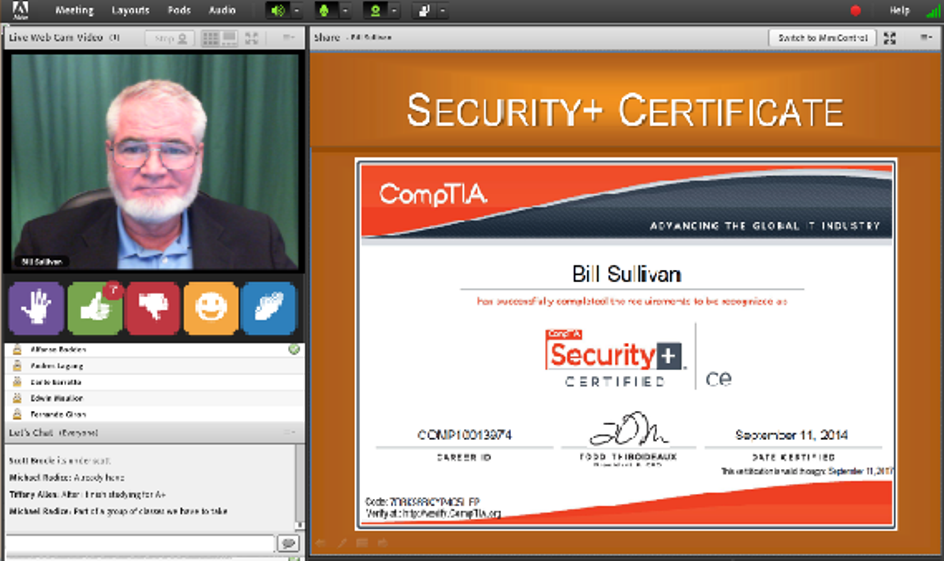Click the status hand-raise icon in the top bar

(x=424, y=10)
